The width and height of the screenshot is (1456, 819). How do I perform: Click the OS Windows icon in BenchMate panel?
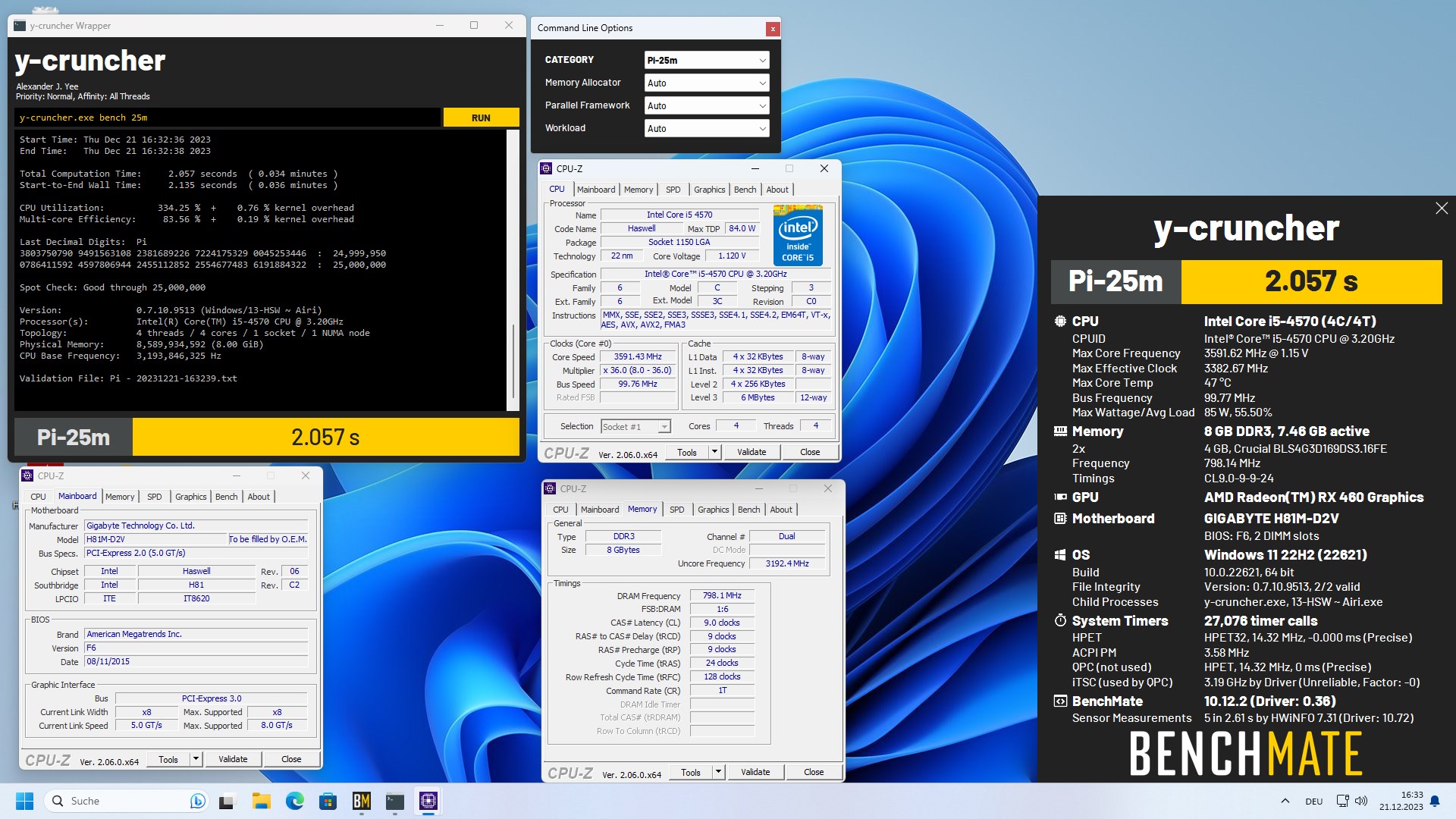(1060, 555)
